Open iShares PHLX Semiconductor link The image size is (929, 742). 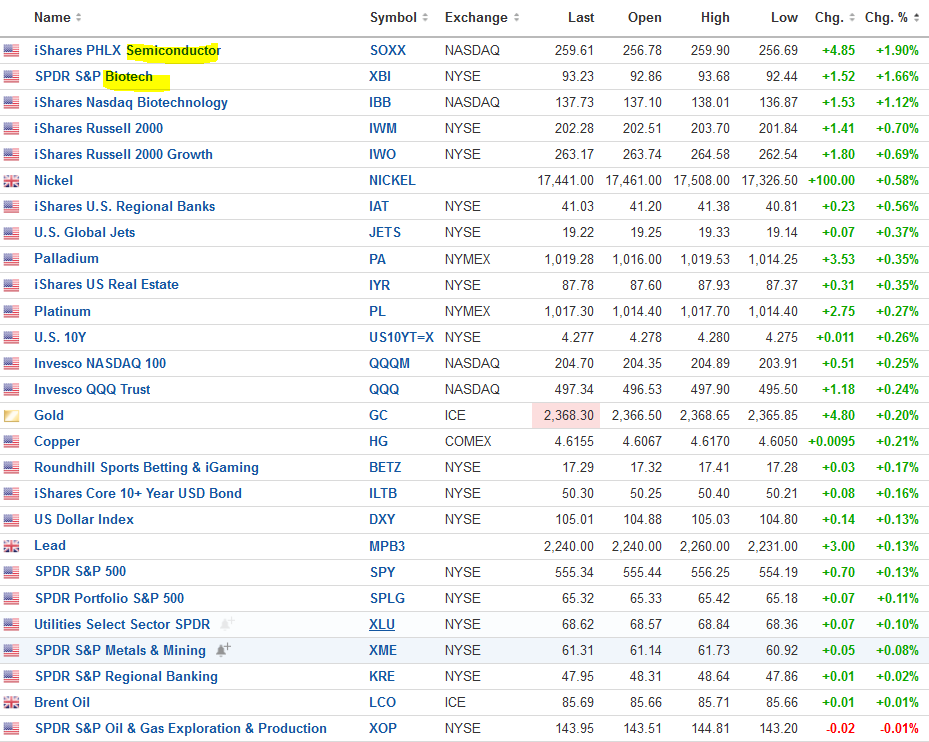click(127, 50)
